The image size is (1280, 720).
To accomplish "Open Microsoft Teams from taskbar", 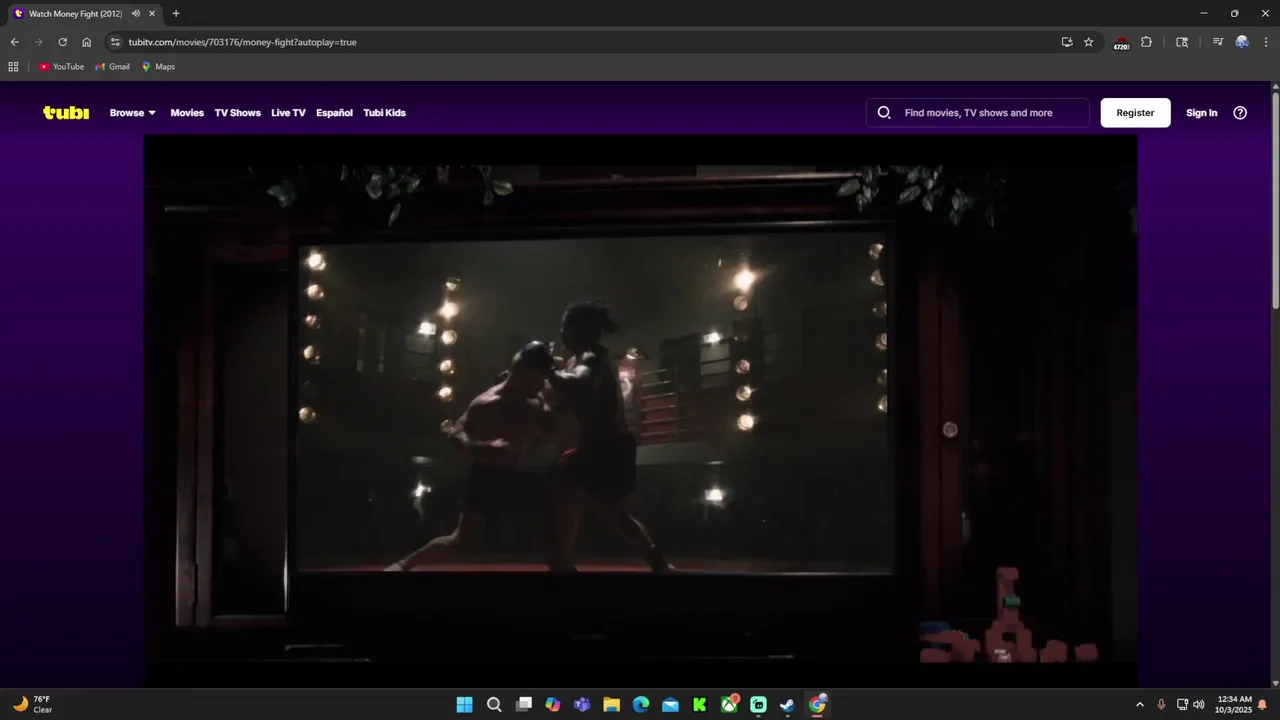I will pos(582,705).
